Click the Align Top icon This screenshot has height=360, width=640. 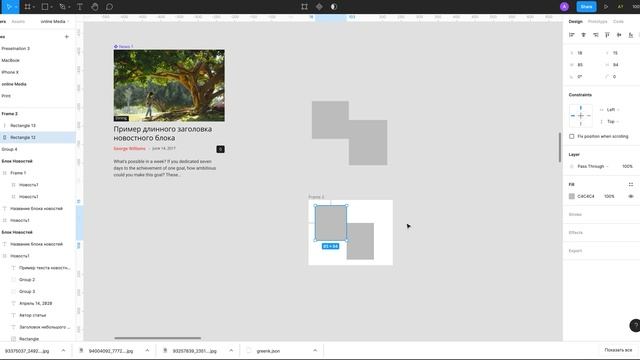point(607,35)
